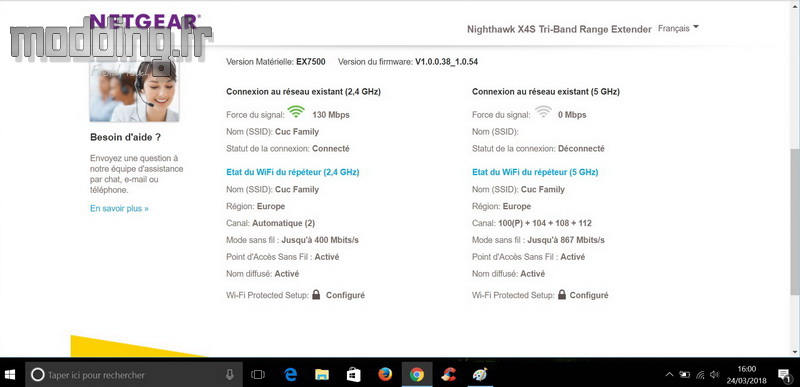Click the 5 GHz WPS padlock icon
The height and width of the screenshot is (387, 800).
[562, 295]
